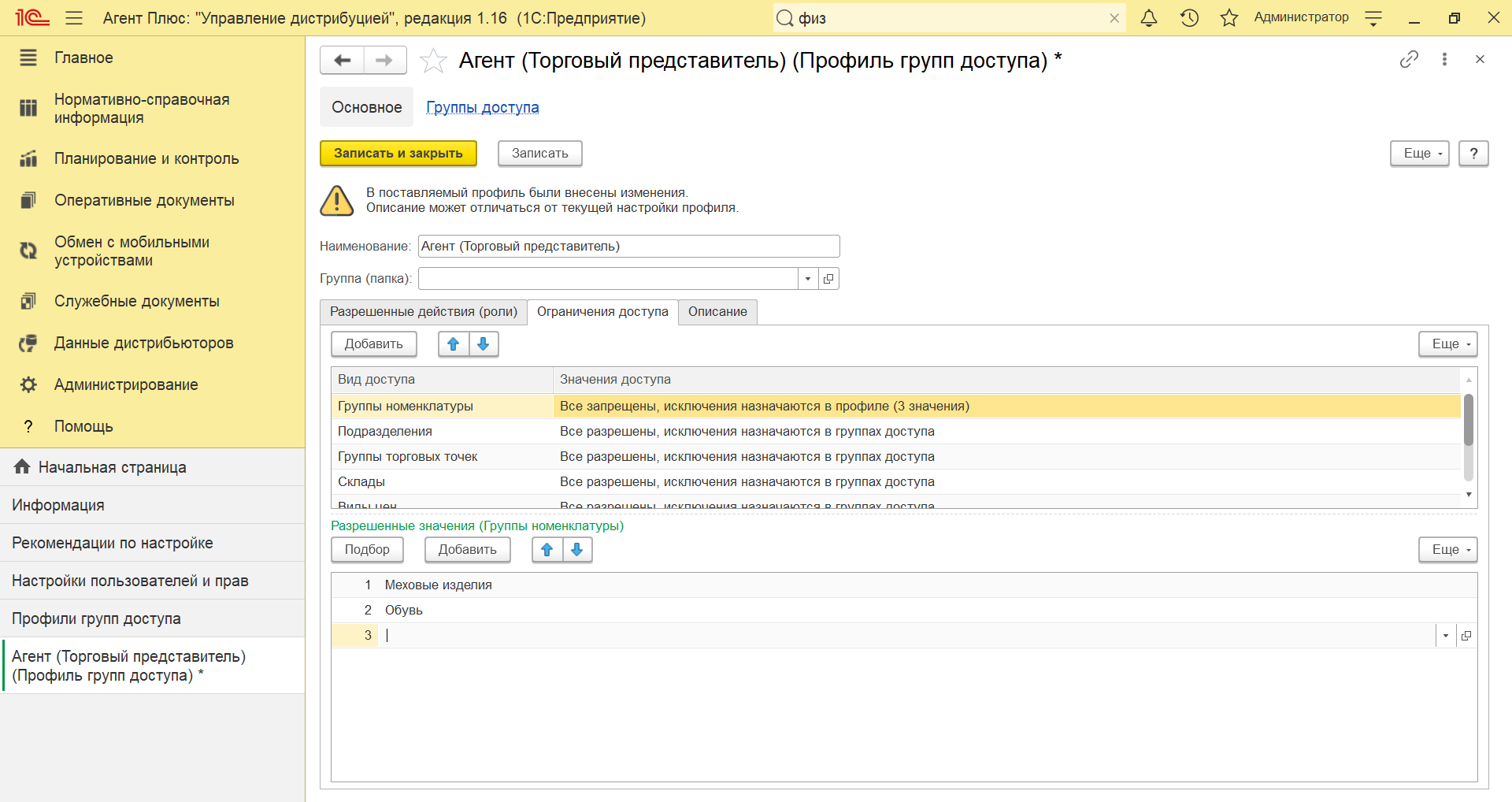The image size is (1512, 802).
Task: Open favorites star in title bar
Action: 1229,17
